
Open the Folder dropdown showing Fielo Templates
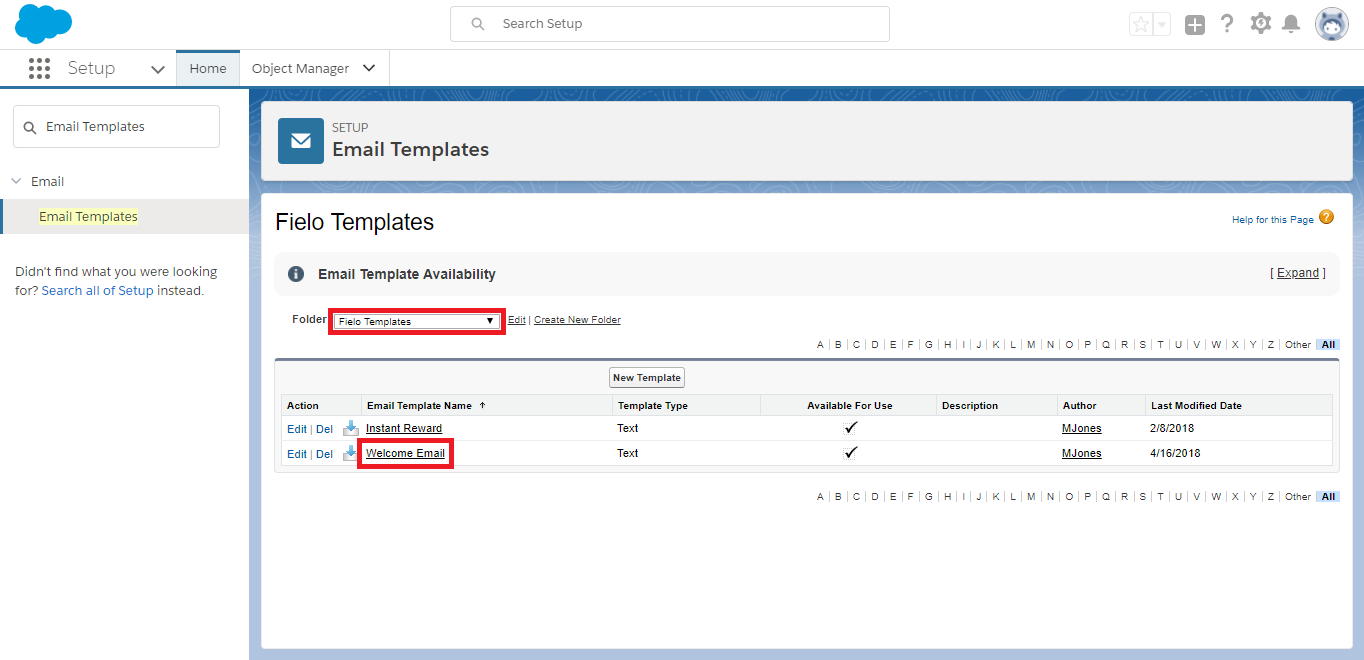pos(417,321)
